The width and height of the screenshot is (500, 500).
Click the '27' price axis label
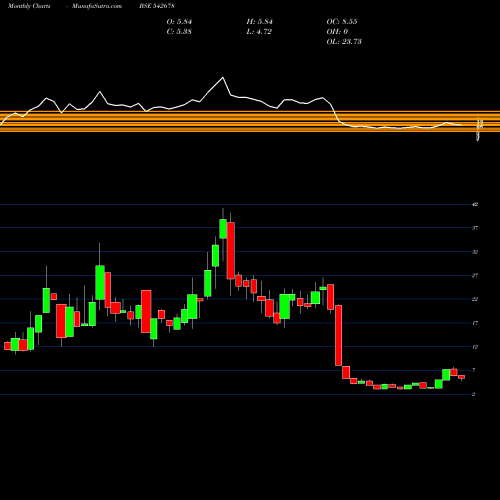pyautogui.click(x=475, y=275)
